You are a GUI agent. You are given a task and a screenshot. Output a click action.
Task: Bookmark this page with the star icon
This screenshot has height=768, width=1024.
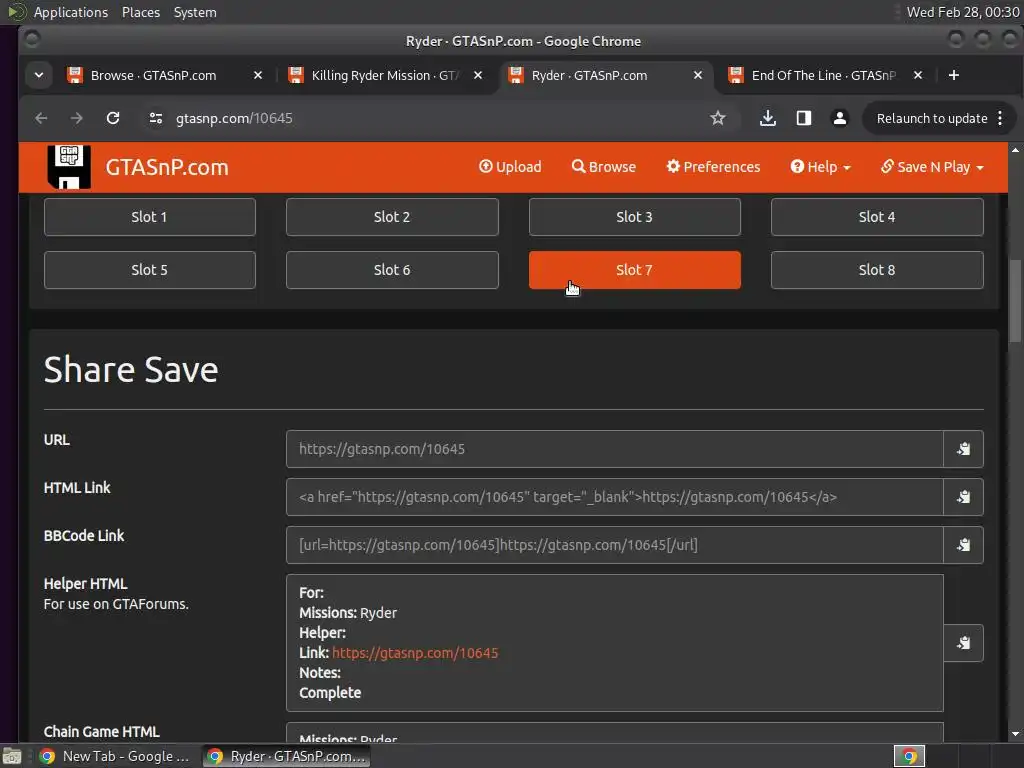click(718, 118)
